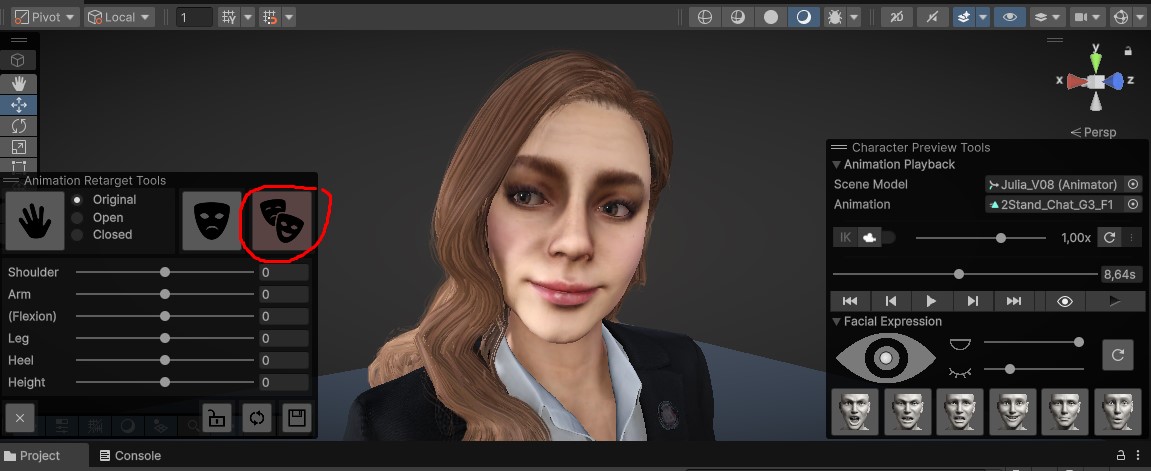Viewport: 1151px width, 471px height.
Task: Open the Local orientation dropdown
Action: pyautogui.click(x=119, y=17)
